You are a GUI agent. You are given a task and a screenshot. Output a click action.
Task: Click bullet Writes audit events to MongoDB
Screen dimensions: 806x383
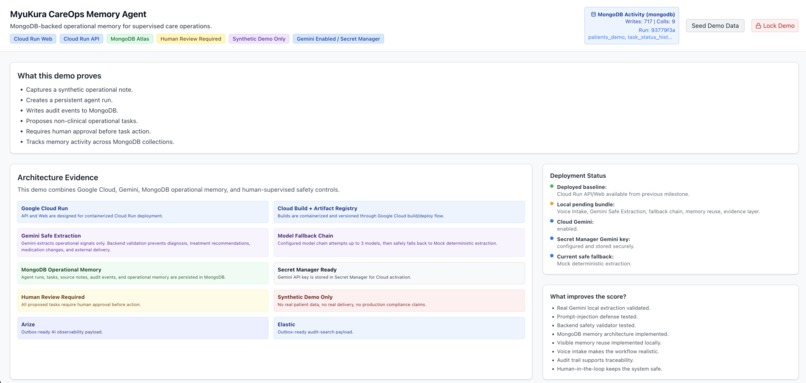pyautogui.click(x=72, y=111)
